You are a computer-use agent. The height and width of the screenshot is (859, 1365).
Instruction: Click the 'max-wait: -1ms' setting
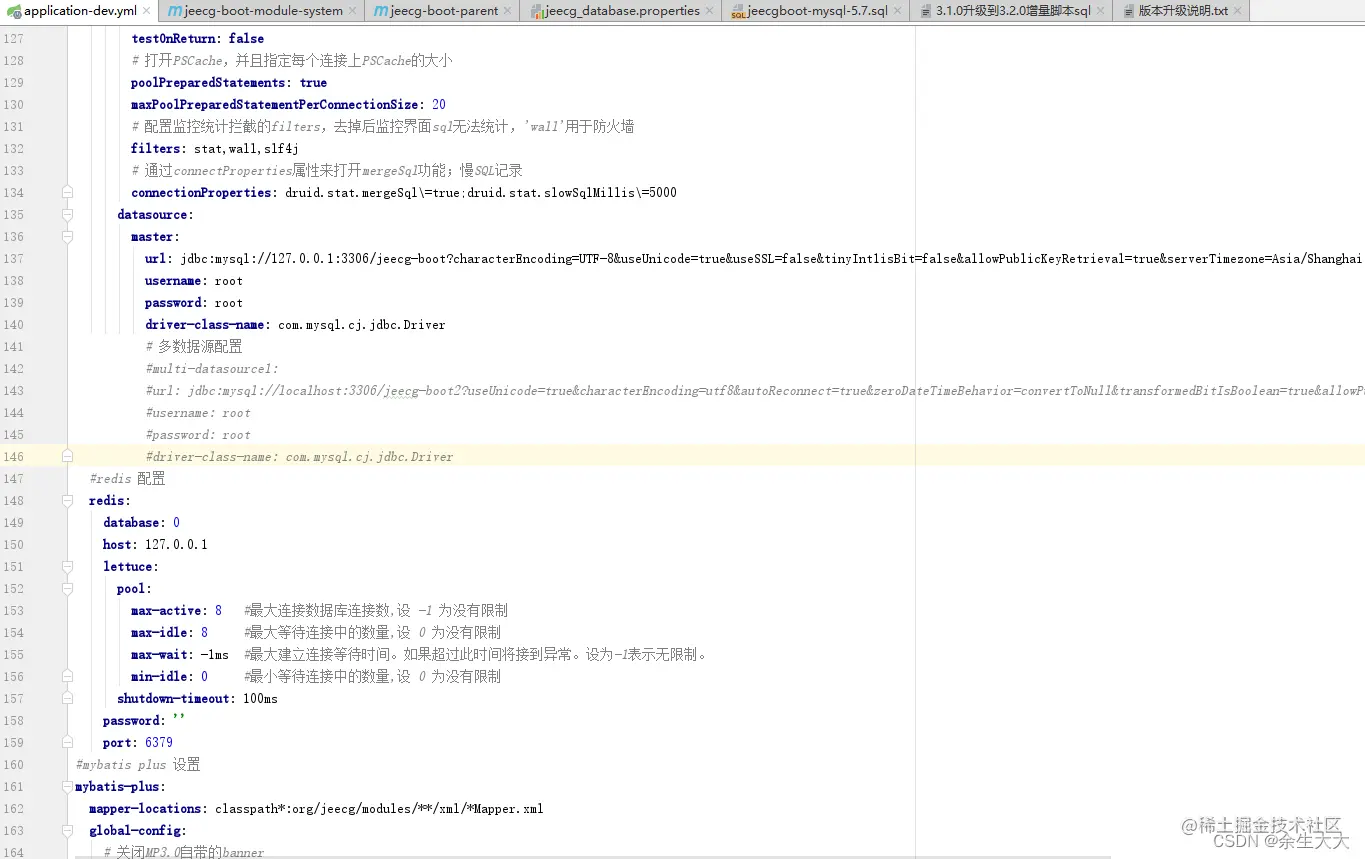[180, 654]
